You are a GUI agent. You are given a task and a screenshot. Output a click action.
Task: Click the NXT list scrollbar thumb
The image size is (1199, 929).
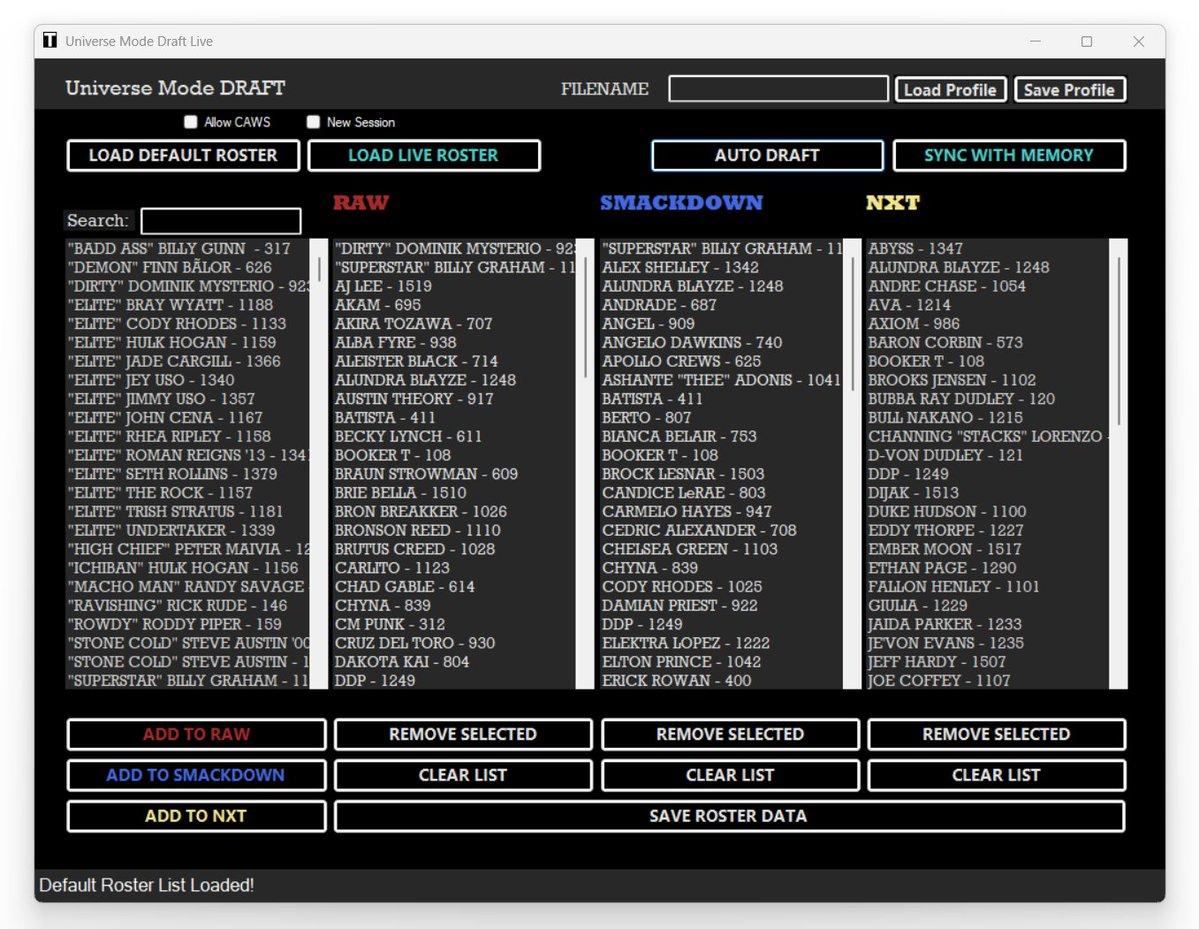pyautogui.click(x=1118, y=341)
